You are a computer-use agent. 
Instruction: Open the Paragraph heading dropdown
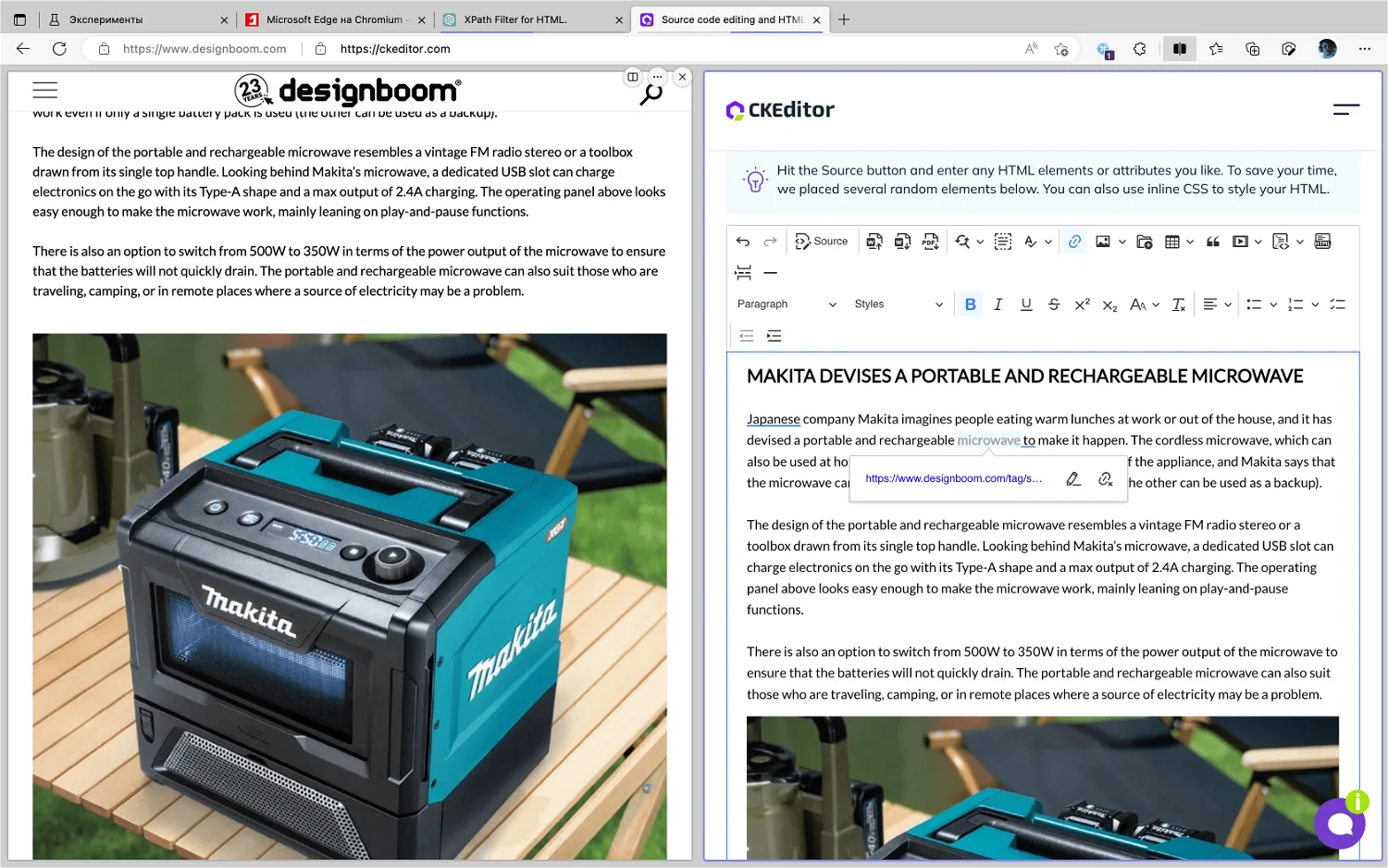[x=787, y=304]
